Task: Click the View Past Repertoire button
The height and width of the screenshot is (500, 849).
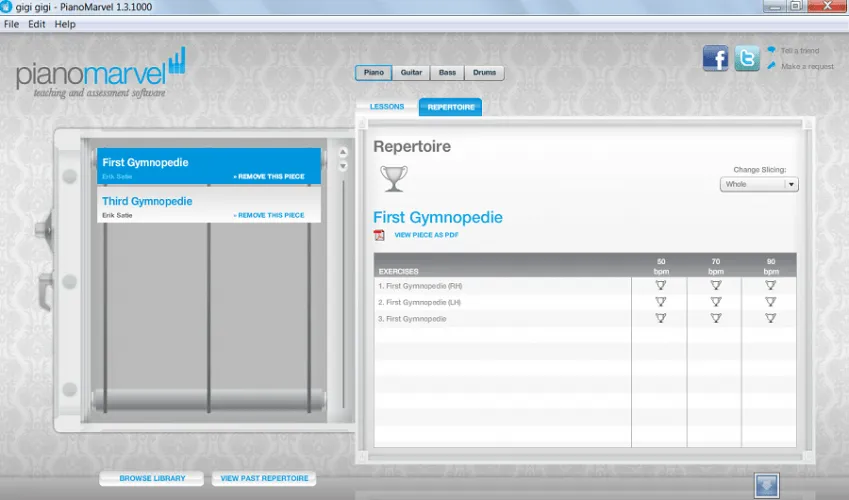Action: [x=264, y=478]
